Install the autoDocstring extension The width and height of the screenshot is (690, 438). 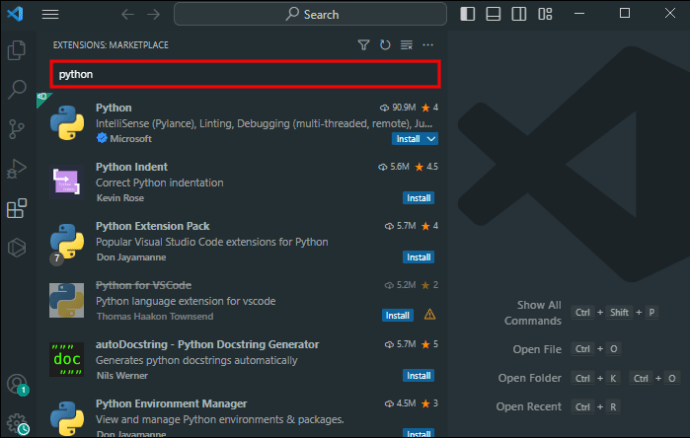click(418, 376)
